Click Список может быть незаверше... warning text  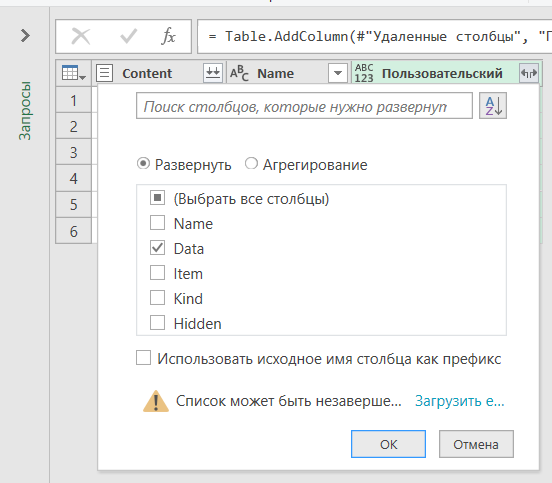[x=288, y=401]
